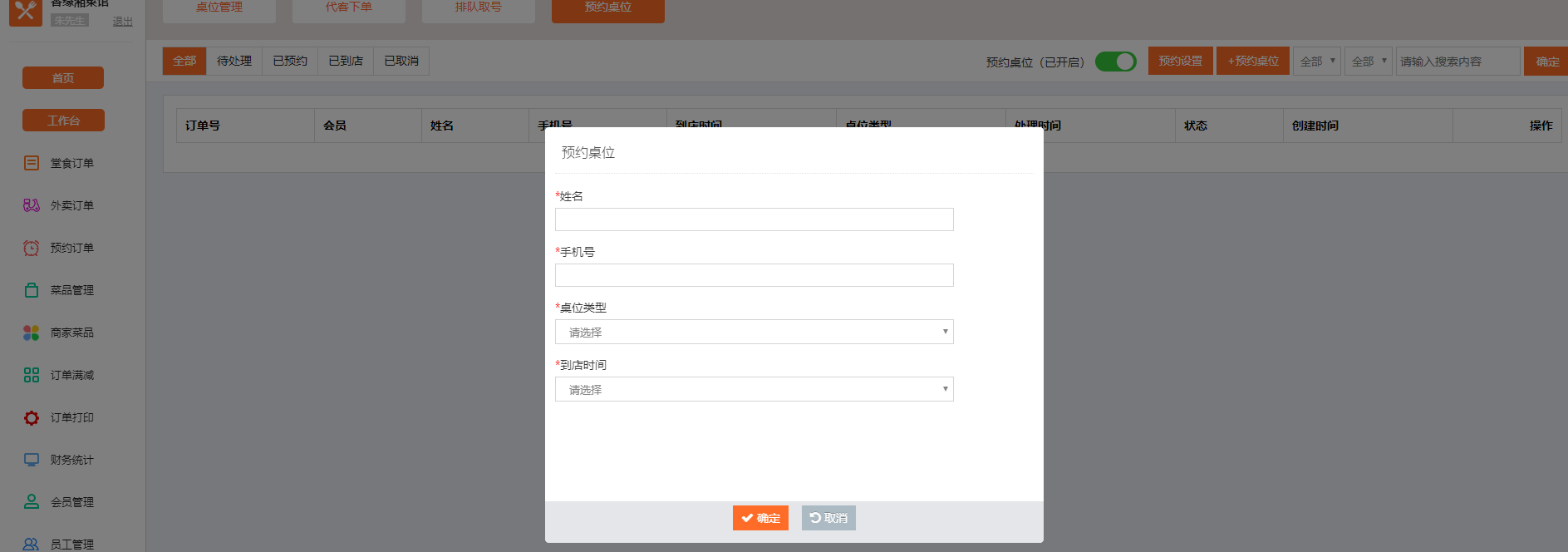The width and height of the screenshot is (1568, 552).
Task: Open 会员管理 person icon
Action: (x=32, y=502)
